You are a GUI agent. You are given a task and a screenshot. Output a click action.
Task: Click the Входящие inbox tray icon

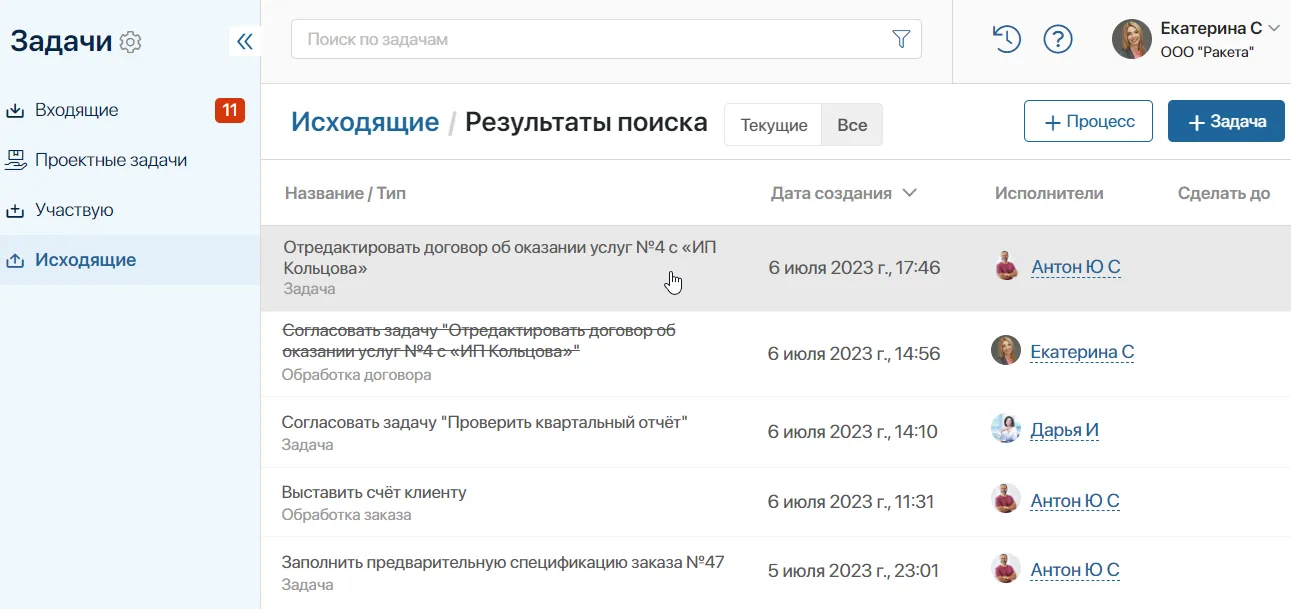(x=15, y=111)
